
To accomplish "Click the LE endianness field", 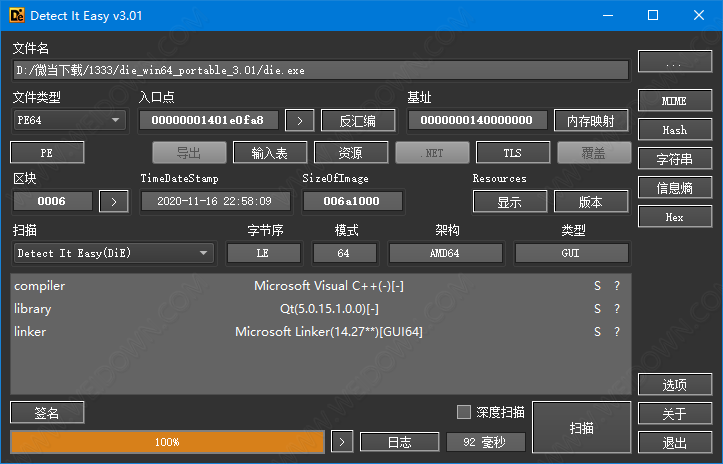I will 263,253.
